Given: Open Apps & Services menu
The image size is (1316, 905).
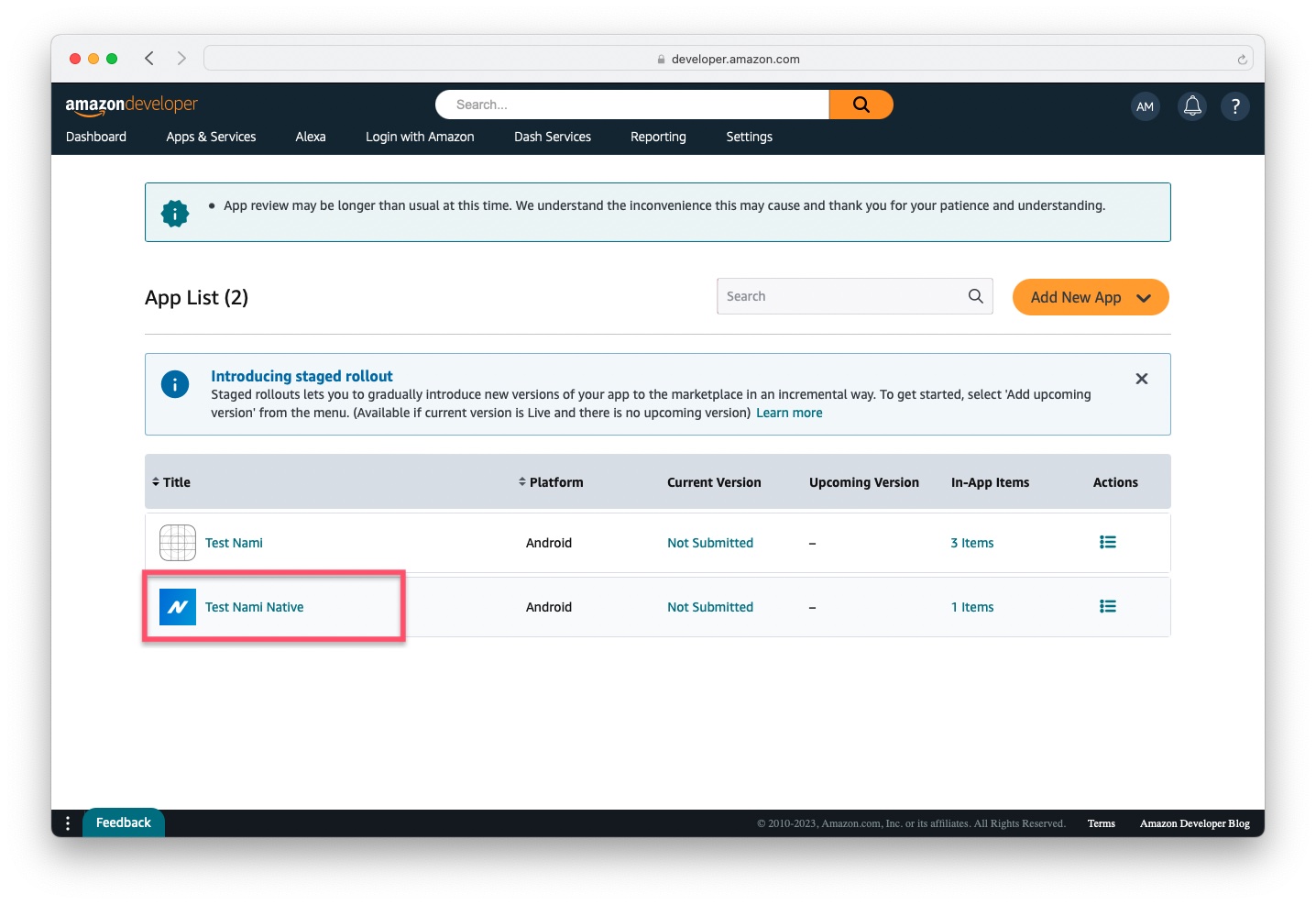Looking at the screenshot, I should [x=211, y=137].
